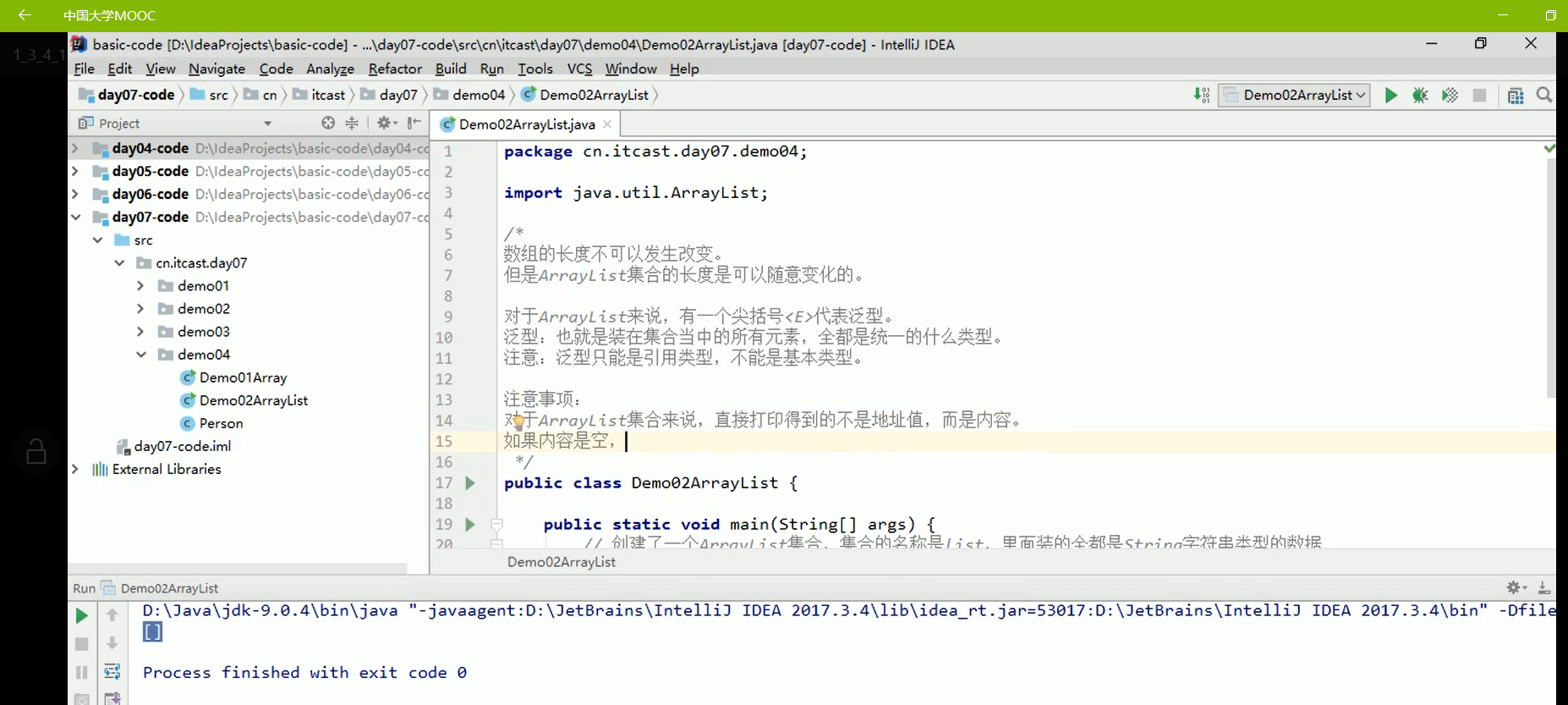Expand the day04-code module
This screenshot has width=1568, height=705.
[x=75, y=148]
